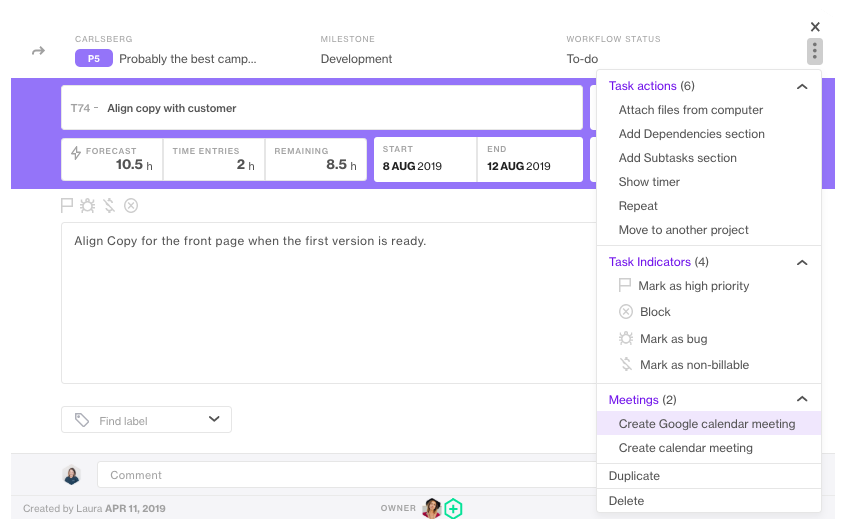Image resolution: width=847 pixels, height=532 pixels.
Task: Collapse the Task Indicators section chevron
Action: pos(802,262)
